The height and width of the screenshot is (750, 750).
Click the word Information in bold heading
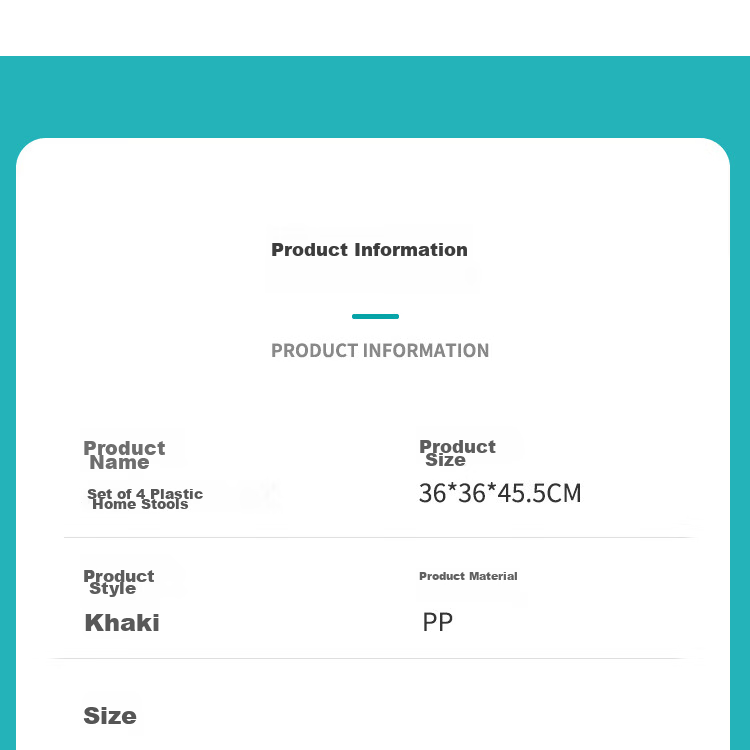tap(411, 250)
